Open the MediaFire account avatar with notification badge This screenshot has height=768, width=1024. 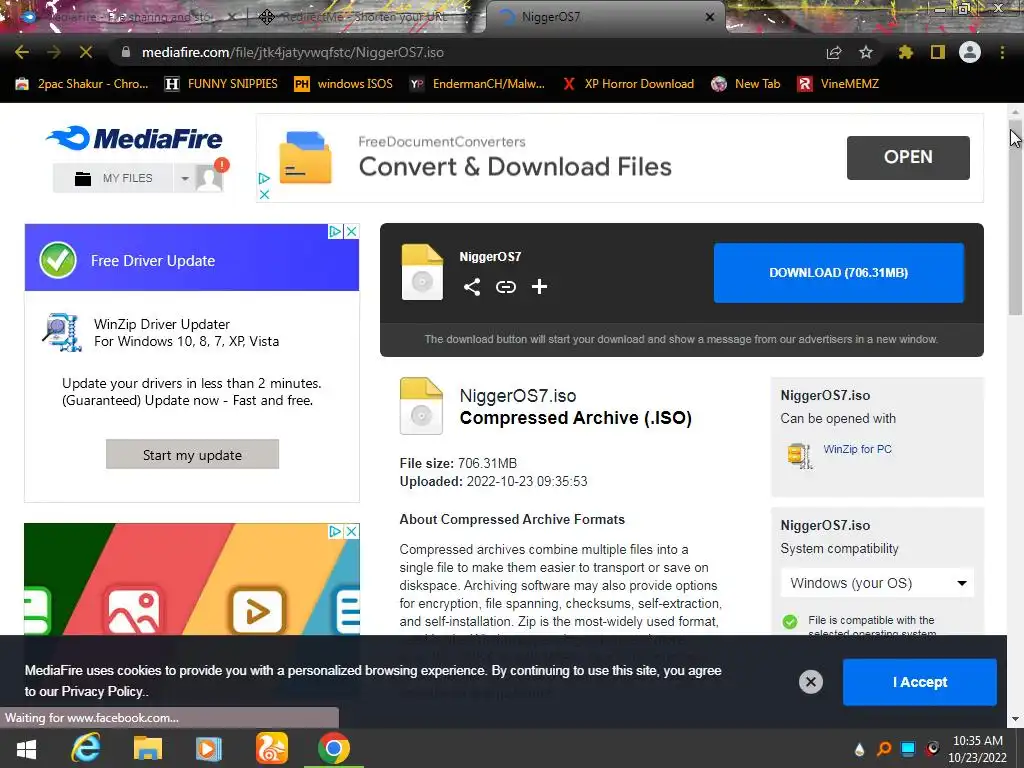point(210,178)
